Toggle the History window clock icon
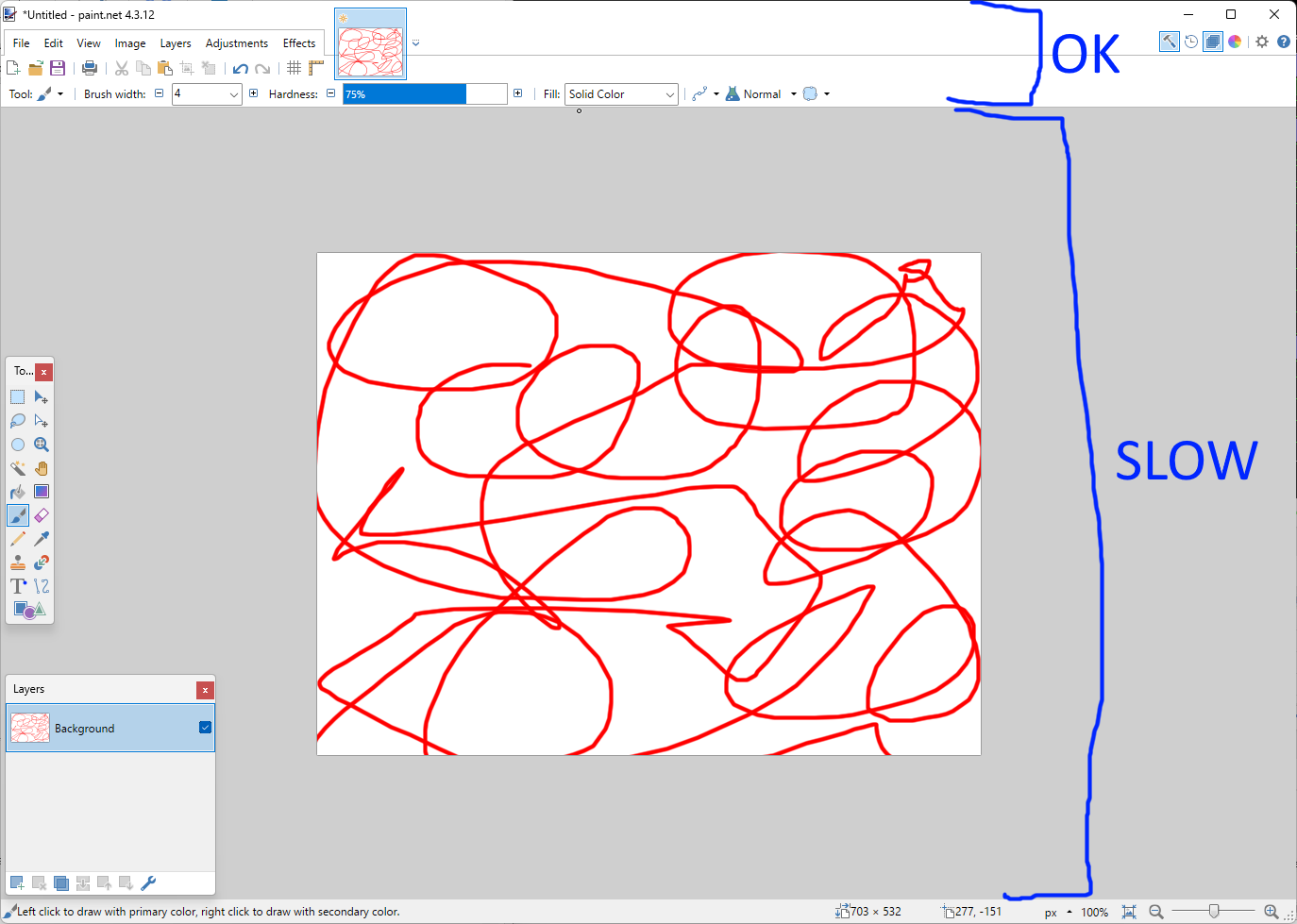Viewport: 1297px width, 924px height. click(1191, 42)
